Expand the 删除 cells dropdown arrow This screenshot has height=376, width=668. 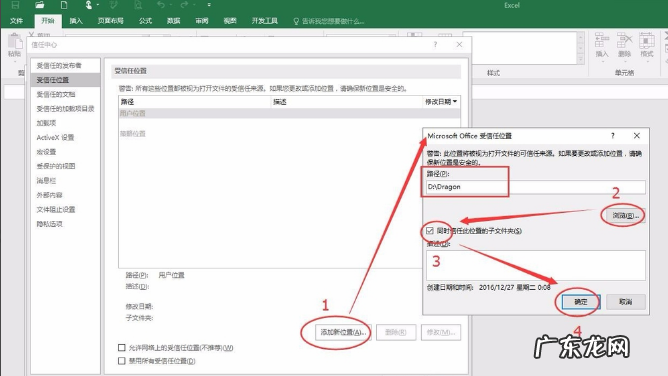[625, 62]
